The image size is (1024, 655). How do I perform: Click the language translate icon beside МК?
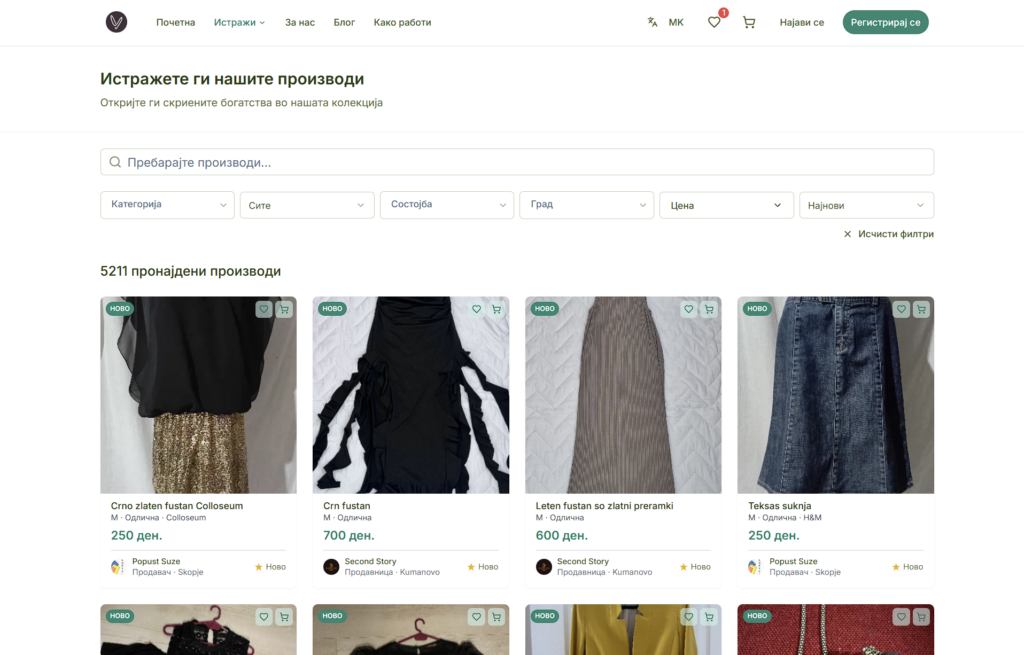(x=652, y=22)
